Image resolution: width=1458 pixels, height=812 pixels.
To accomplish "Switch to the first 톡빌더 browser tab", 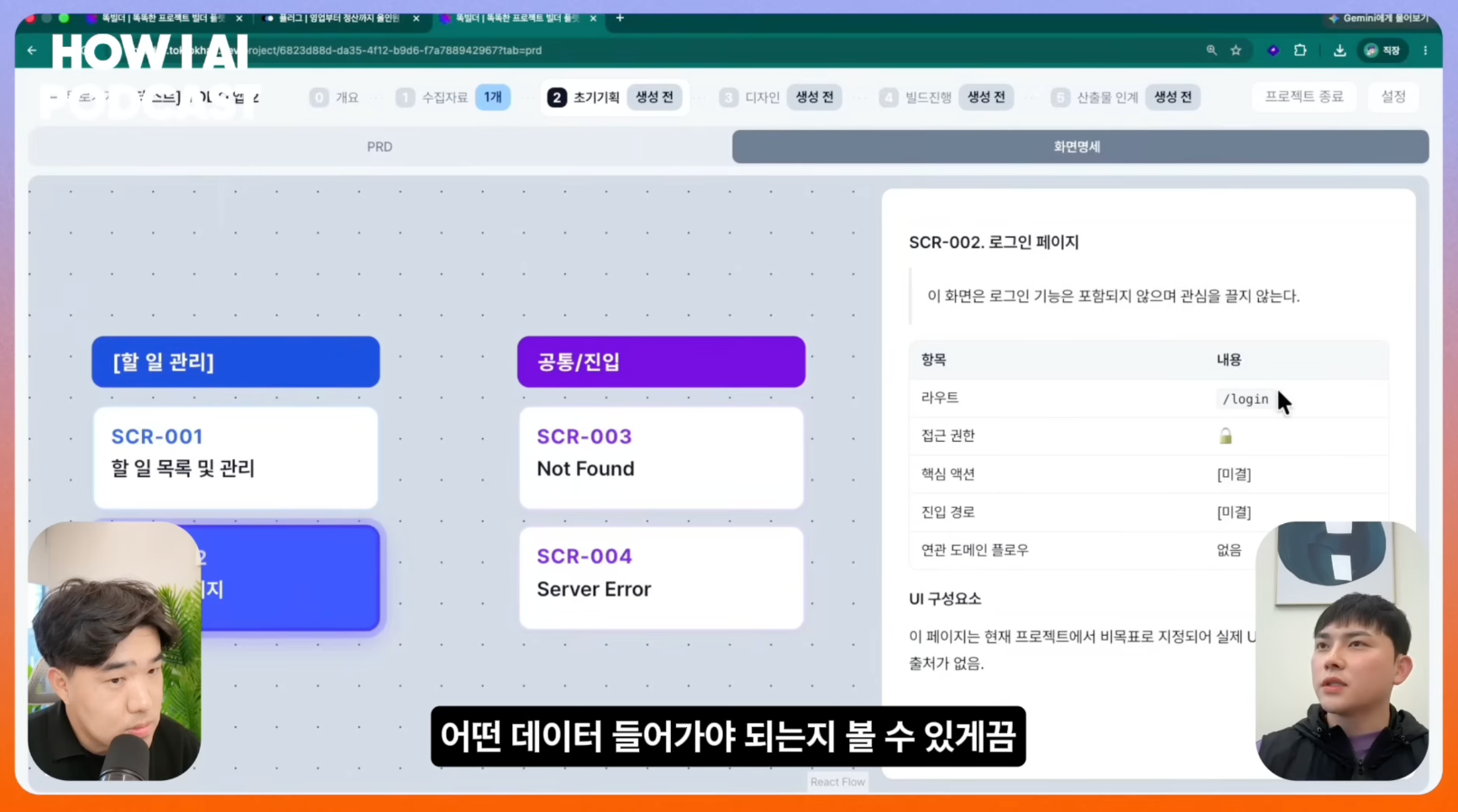I will 162,18.
